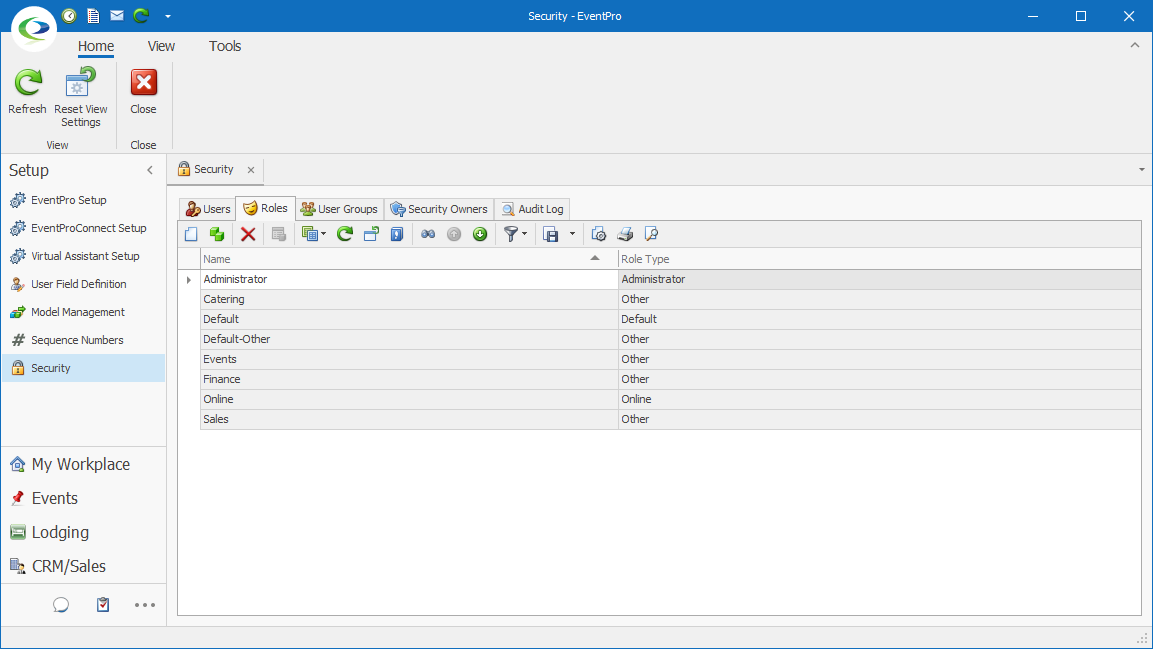Switch to the View ribbon tab
1153x649 pixels.
[161, 46]
